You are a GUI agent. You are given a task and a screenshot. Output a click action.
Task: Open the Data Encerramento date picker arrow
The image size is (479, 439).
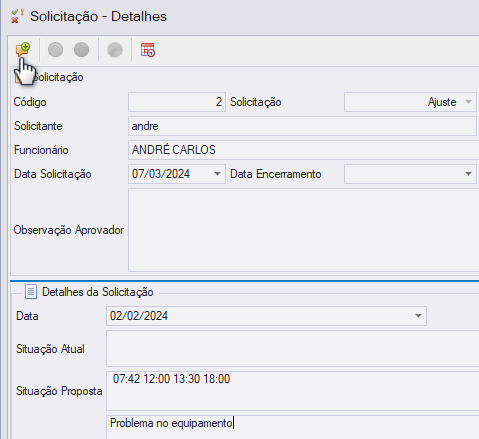point(468,174)
